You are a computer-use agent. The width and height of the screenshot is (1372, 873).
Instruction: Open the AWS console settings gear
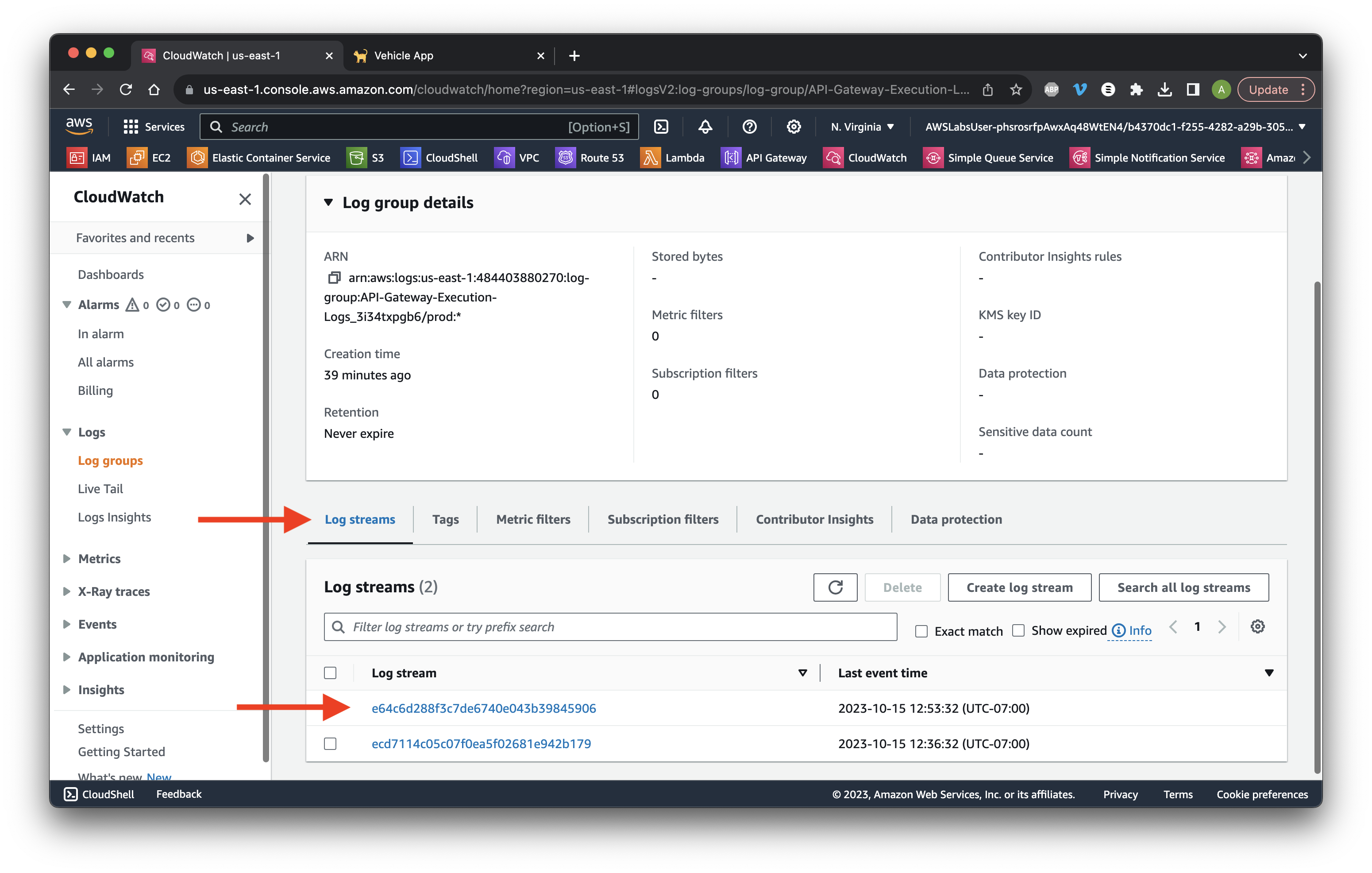tap(793, 127)
